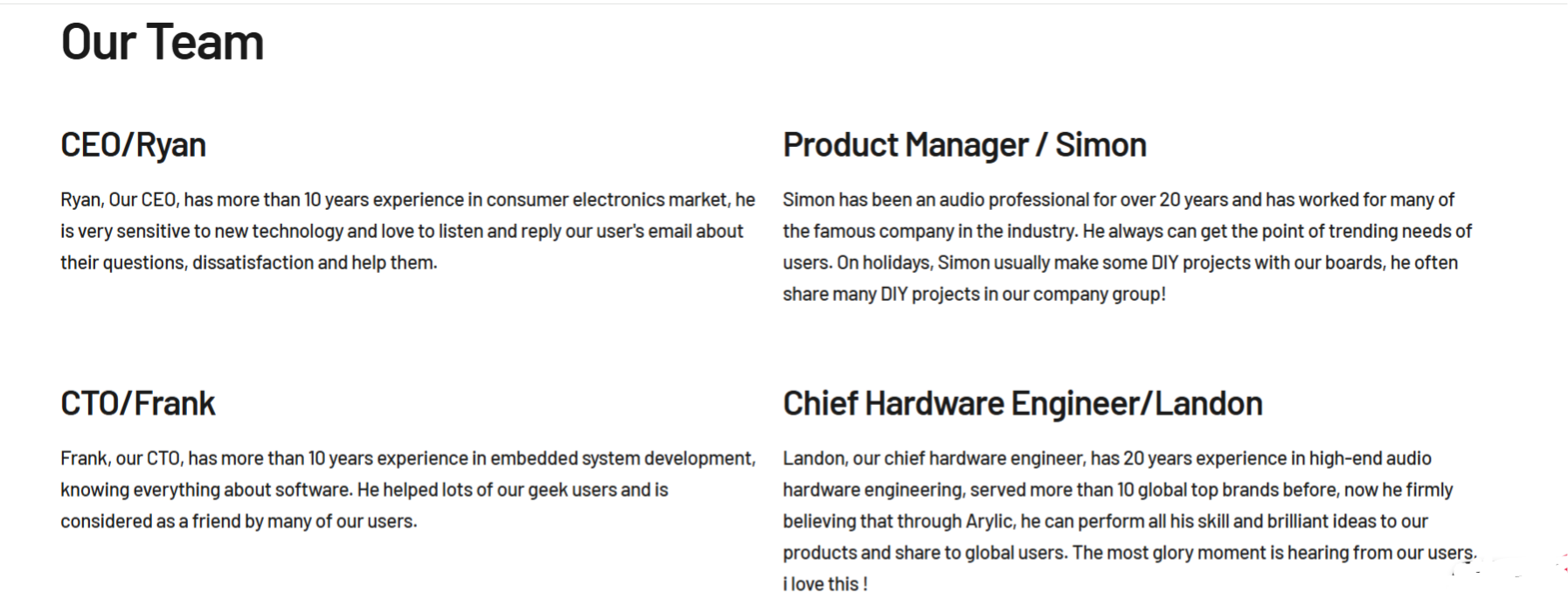1568x607 pixels.
Task: Click the "CTO/Frank" heading
Action: tap(137, 403)
